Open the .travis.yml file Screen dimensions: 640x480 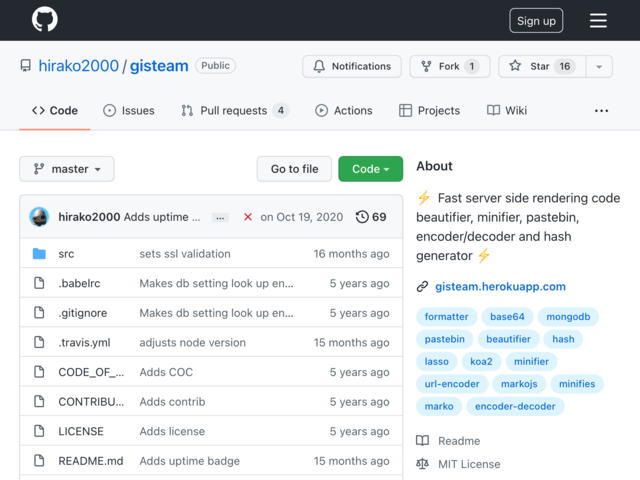point(84,342)
